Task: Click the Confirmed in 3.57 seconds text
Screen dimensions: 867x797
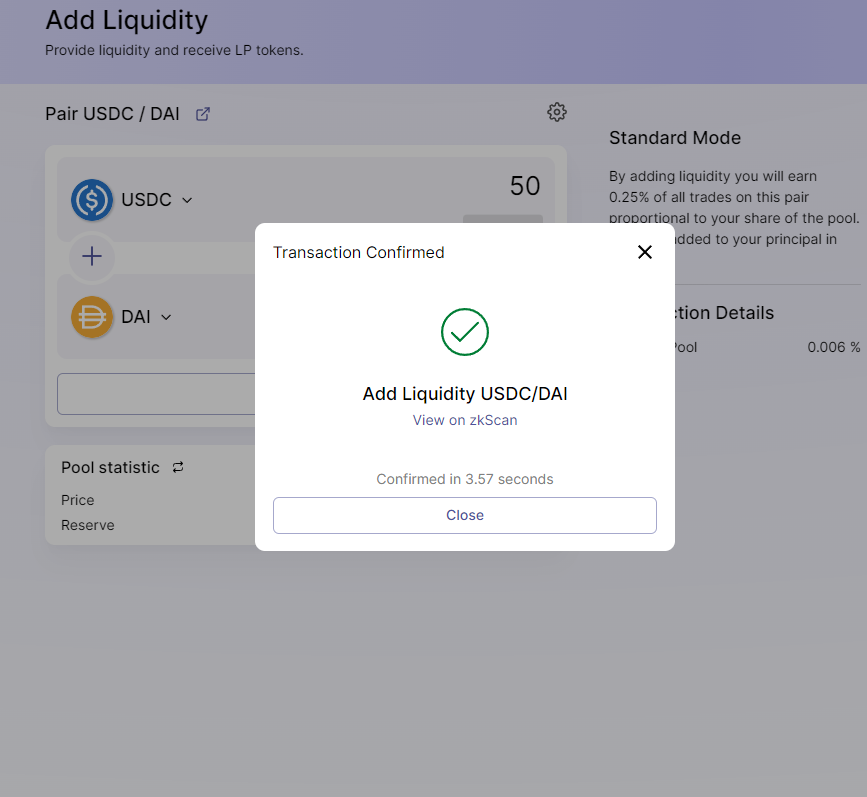Action: pos(464,479)
